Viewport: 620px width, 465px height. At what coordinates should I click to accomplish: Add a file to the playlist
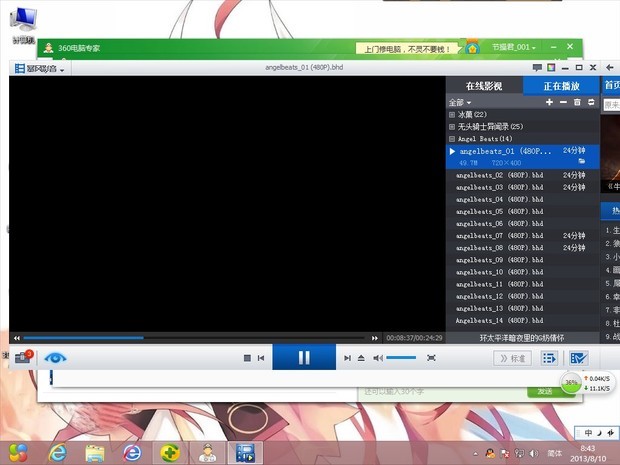click(x=549, y=102)
